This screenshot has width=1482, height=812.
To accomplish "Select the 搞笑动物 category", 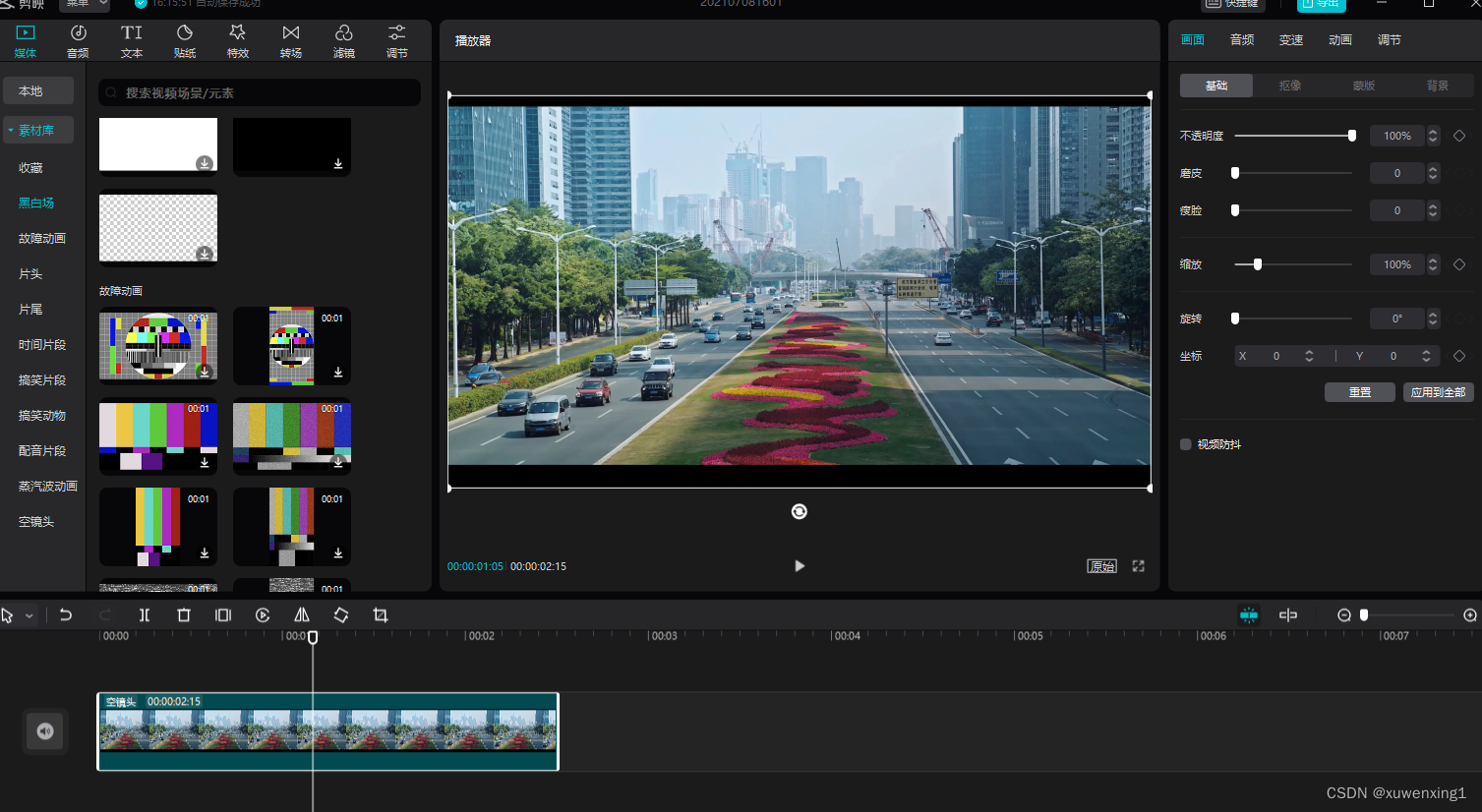I will (x=42, y=416).
